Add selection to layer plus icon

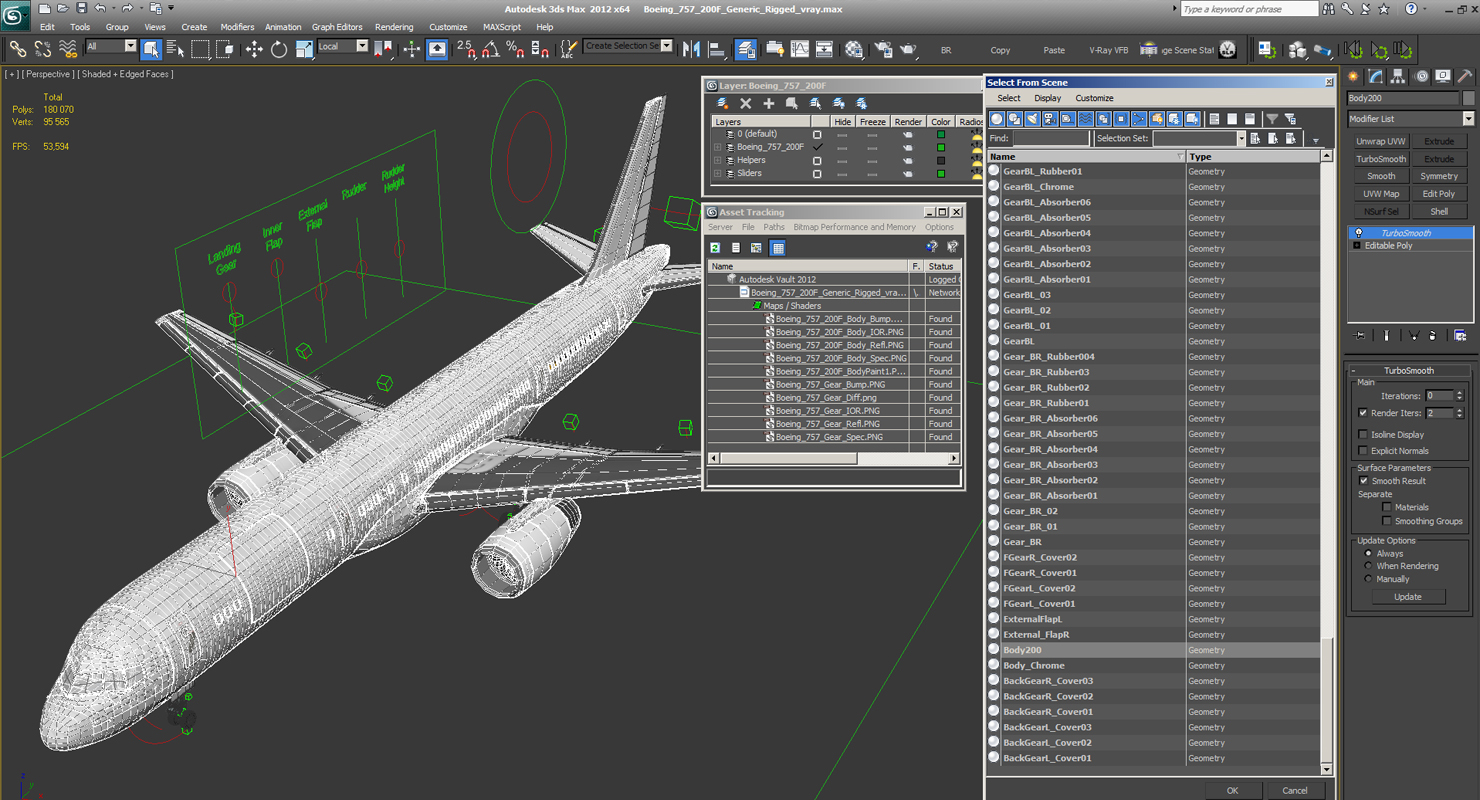tap(768, 103)
